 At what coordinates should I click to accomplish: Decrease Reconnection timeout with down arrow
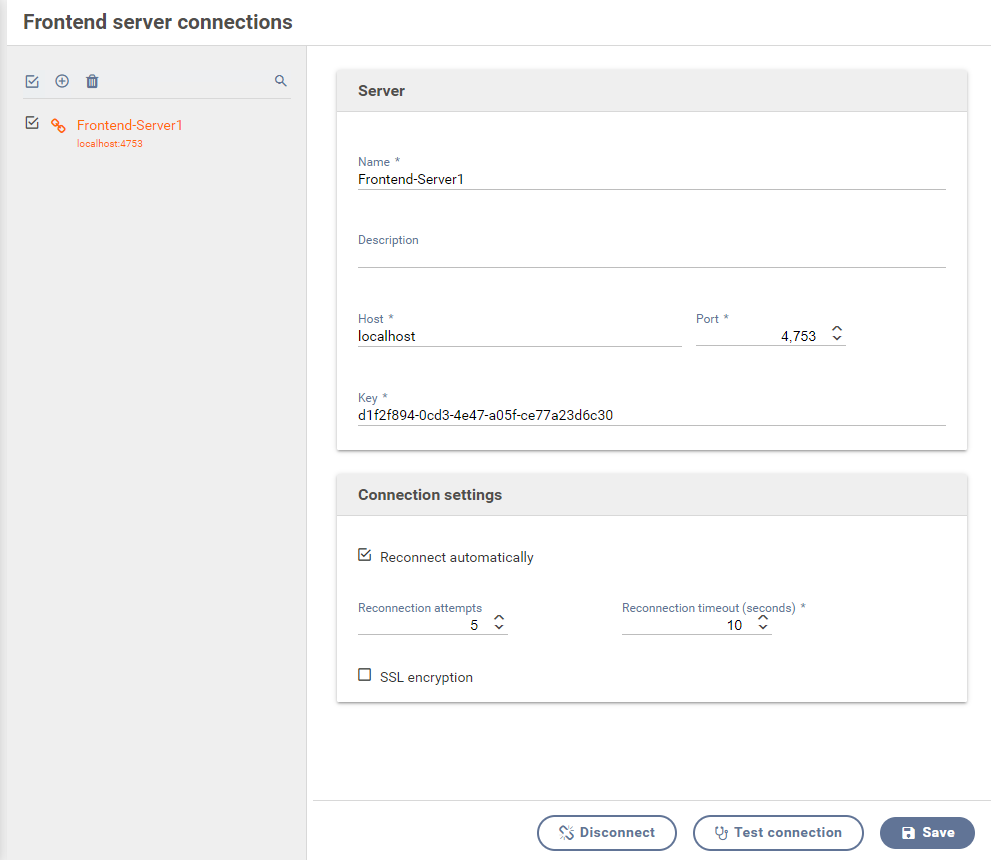[763, 630]
